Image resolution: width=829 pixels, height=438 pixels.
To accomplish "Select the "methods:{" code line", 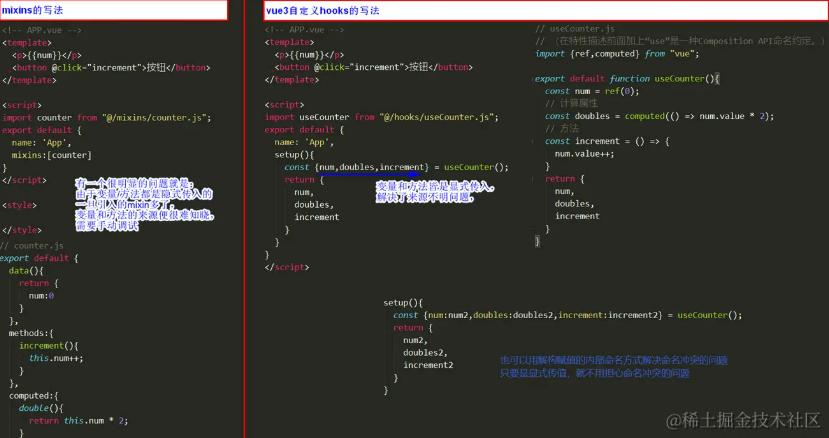I will pos(31,333).
